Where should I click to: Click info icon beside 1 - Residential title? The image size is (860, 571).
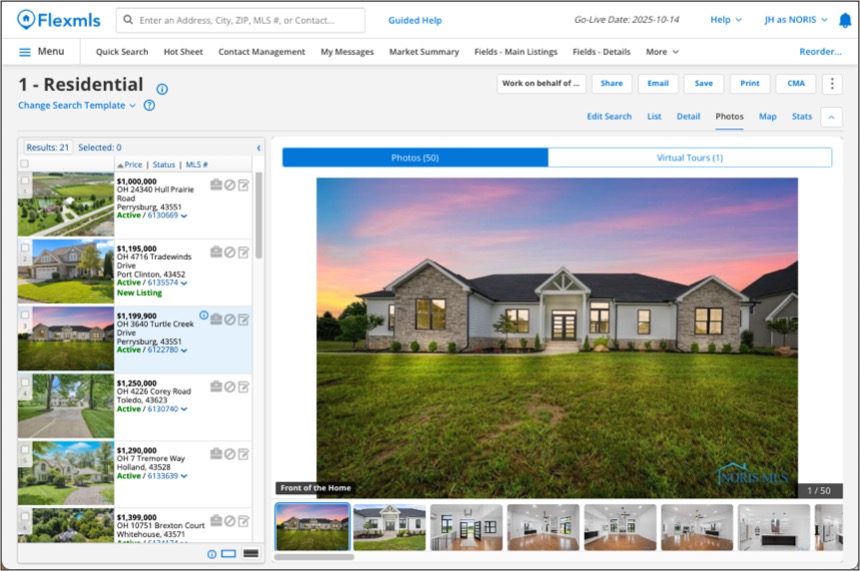pos(162,89)
